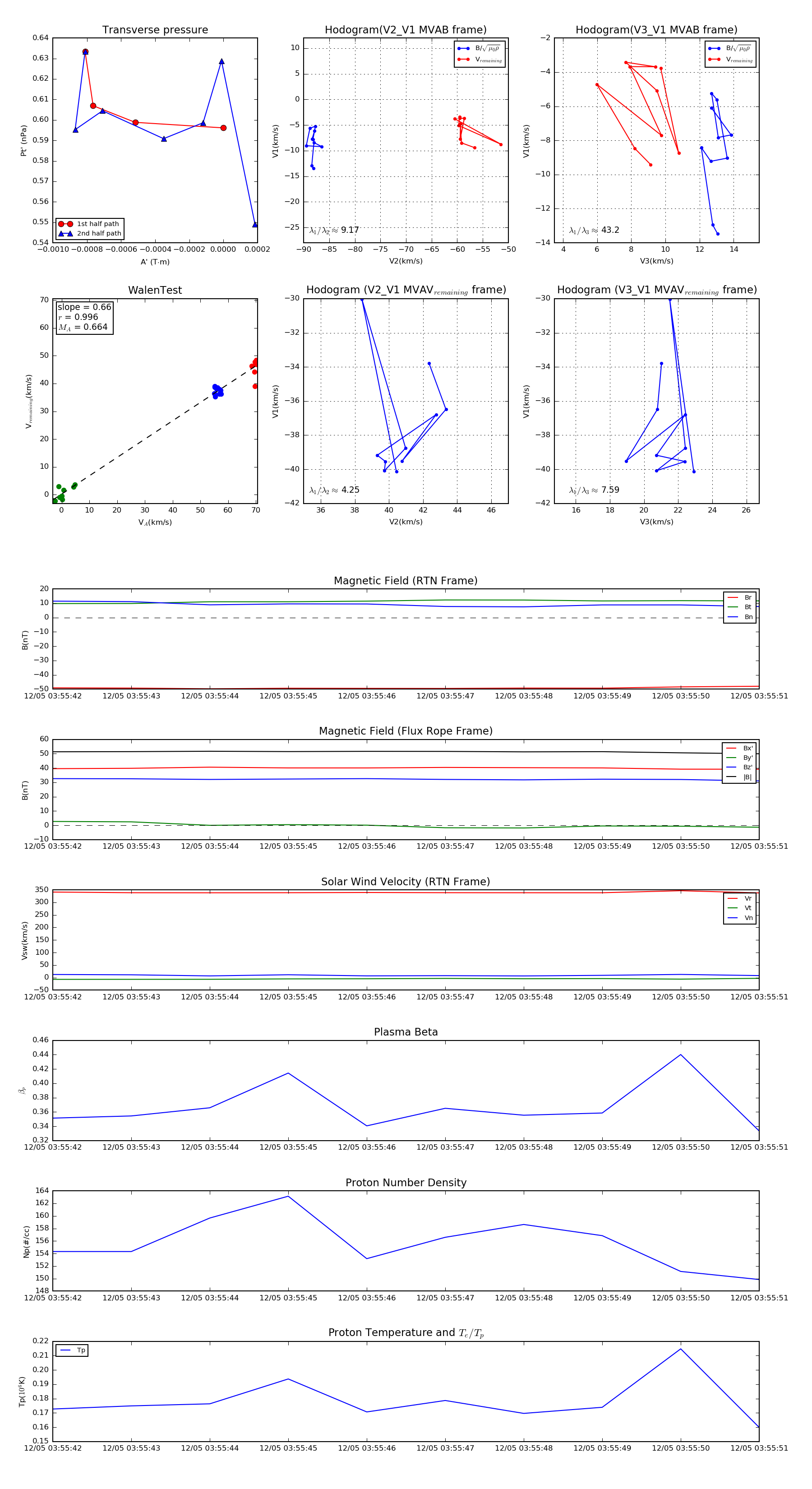
Task: Click the '1st half path' legend entry
Action: 90,224
